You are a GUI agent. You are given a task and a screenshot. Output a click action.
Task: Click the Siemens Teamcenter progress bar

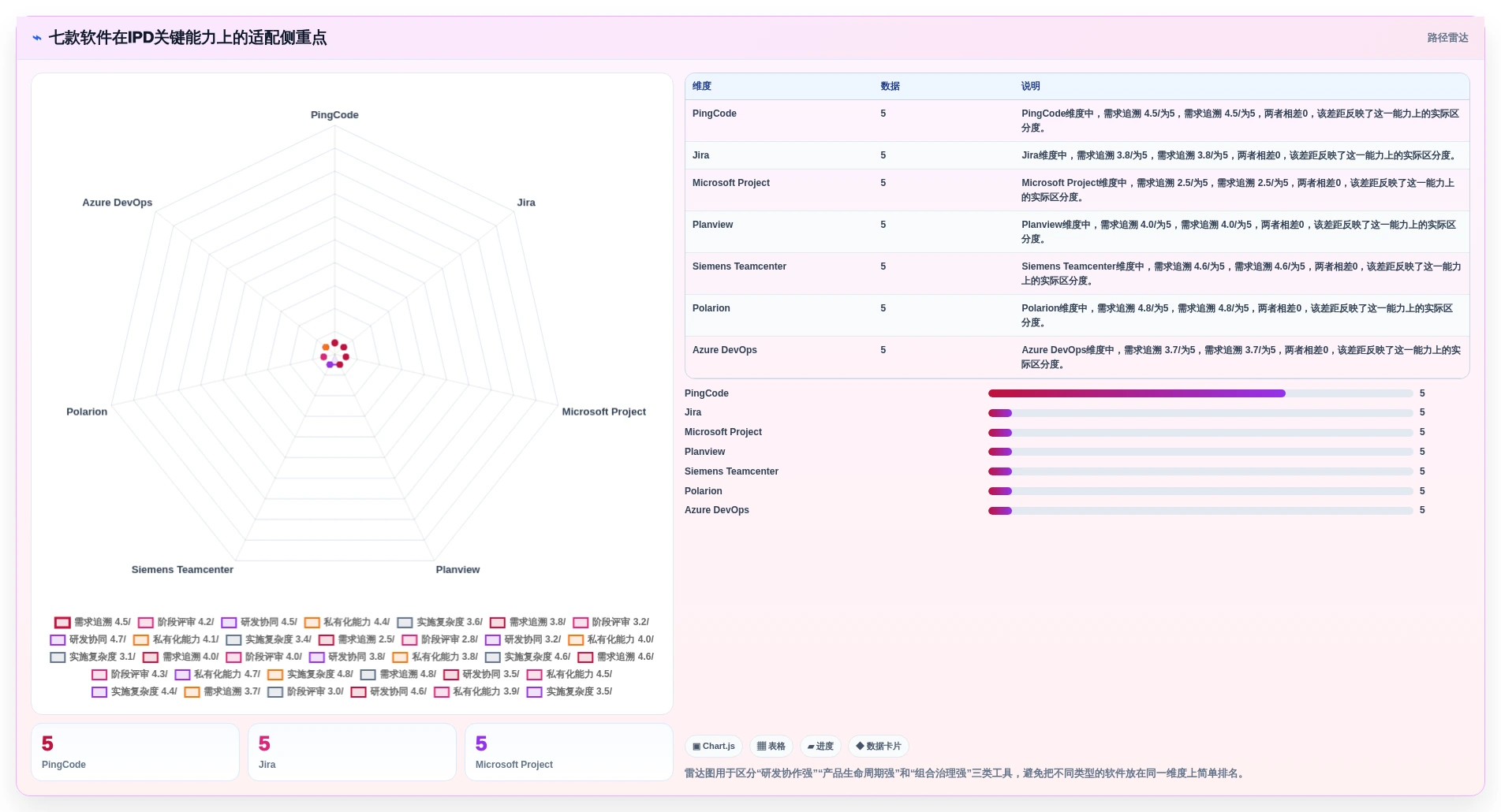coord(1200,471)
